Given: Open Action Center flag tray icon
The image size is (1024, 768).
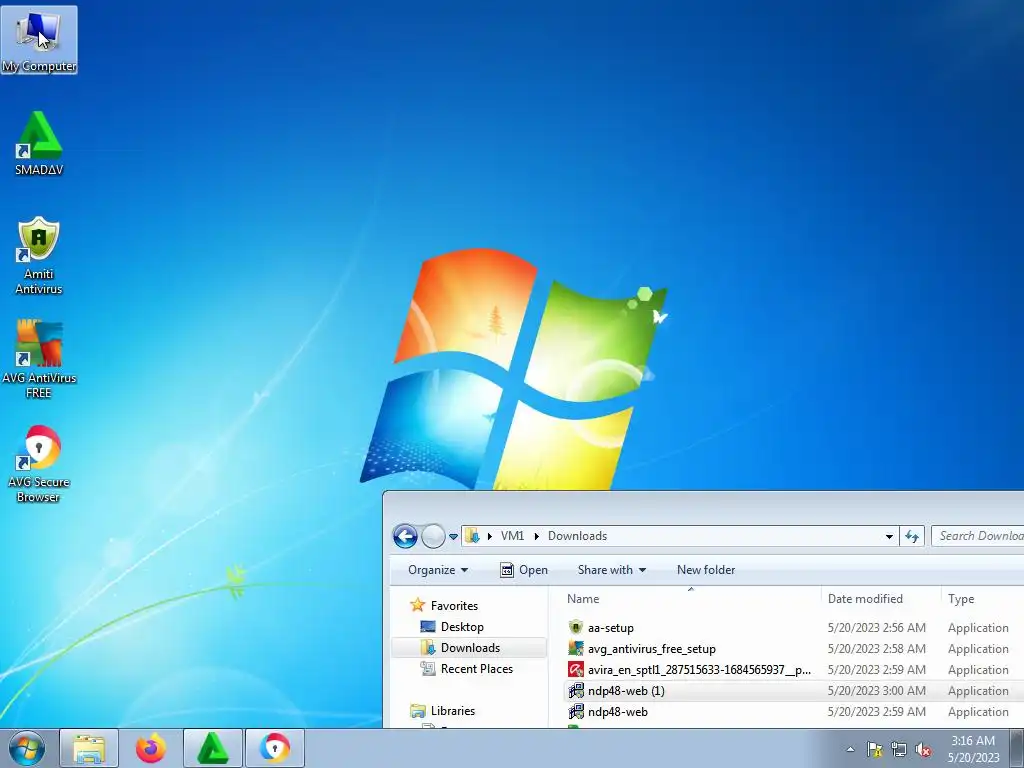Looking at the screenshot, I should click(874, 749).
